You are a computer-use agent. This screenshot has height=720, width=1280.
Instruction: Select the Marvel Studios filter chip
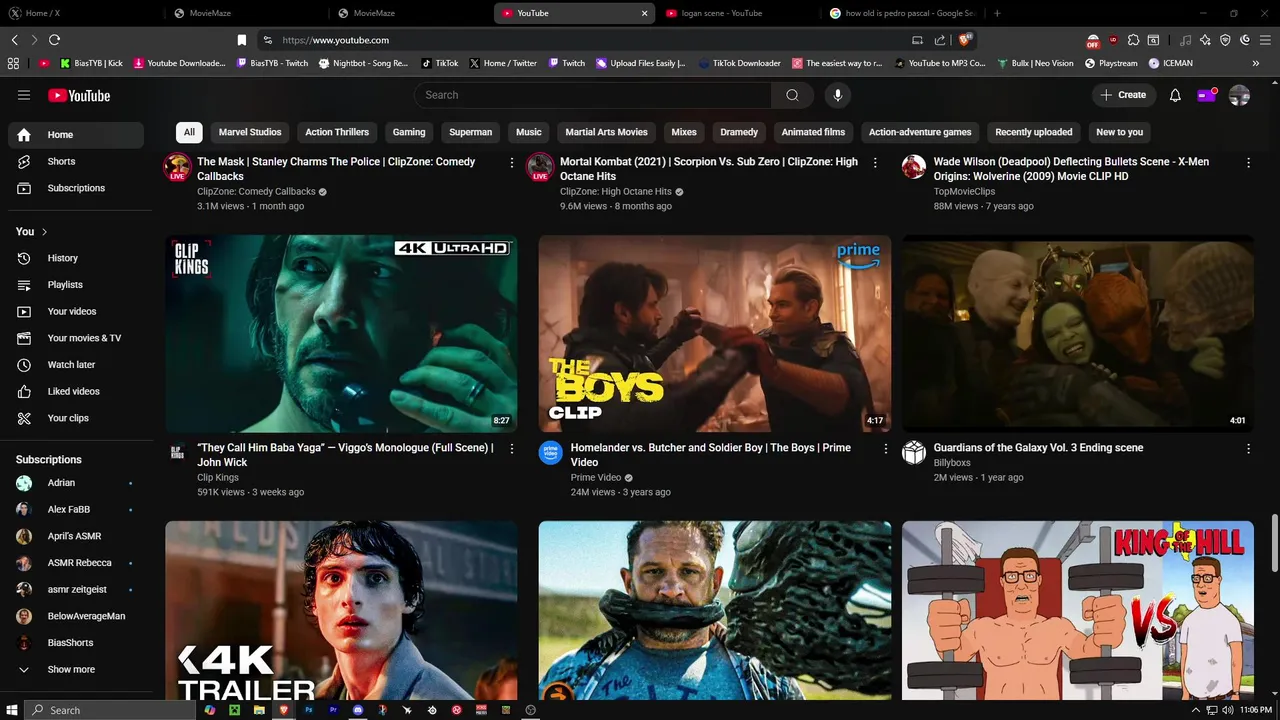point(250,132)
